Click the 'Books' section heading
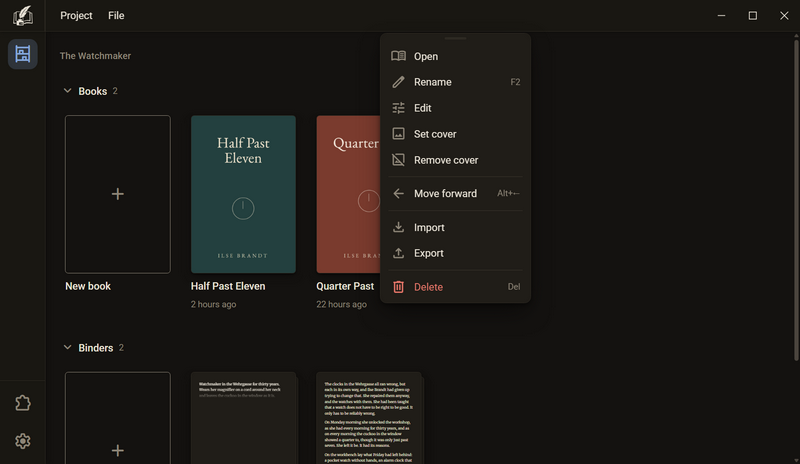 [x=92, y=91]
